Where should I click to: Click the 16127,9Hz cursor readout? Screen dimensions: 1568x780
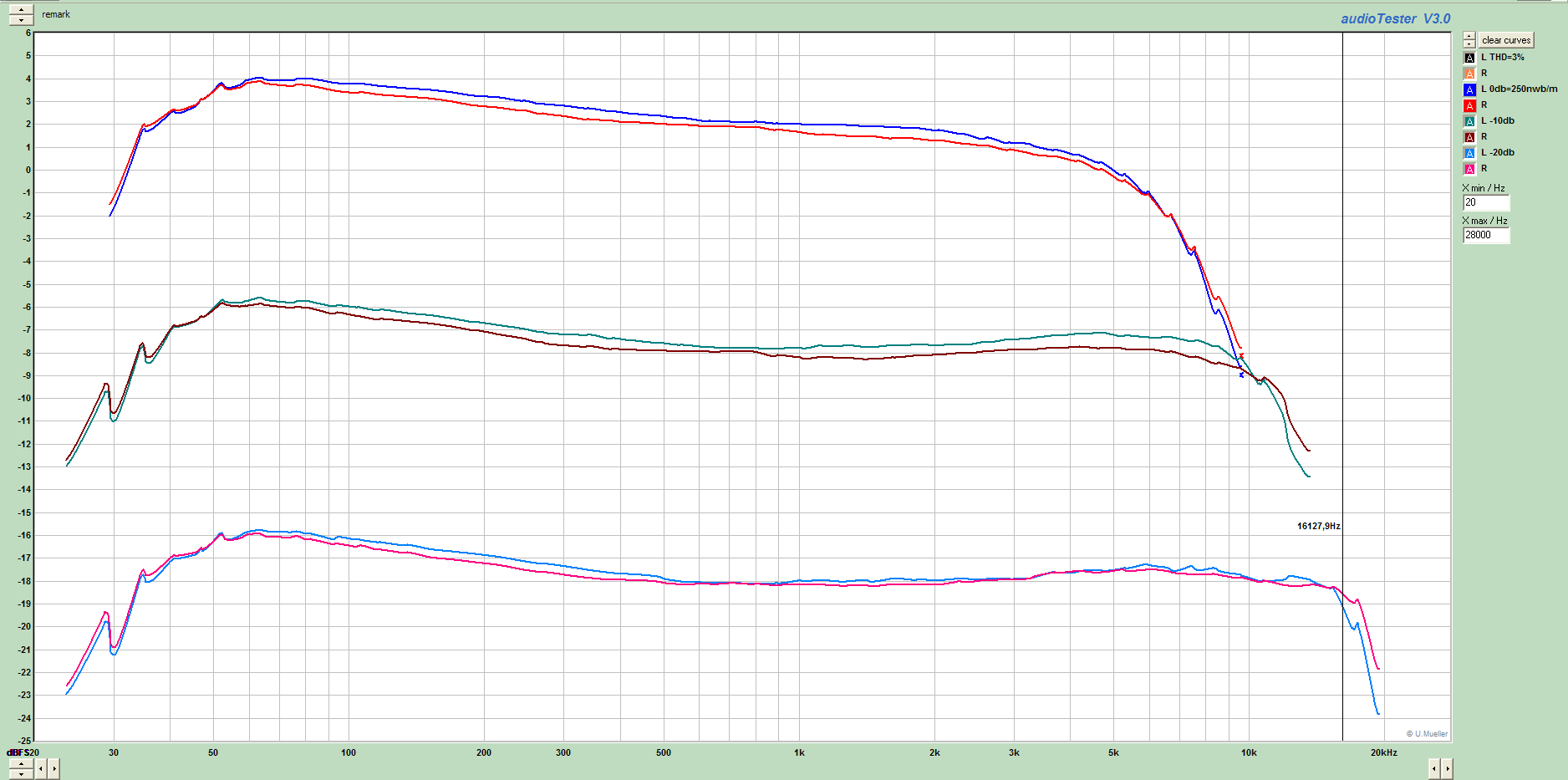click(x=1318, y=526)
